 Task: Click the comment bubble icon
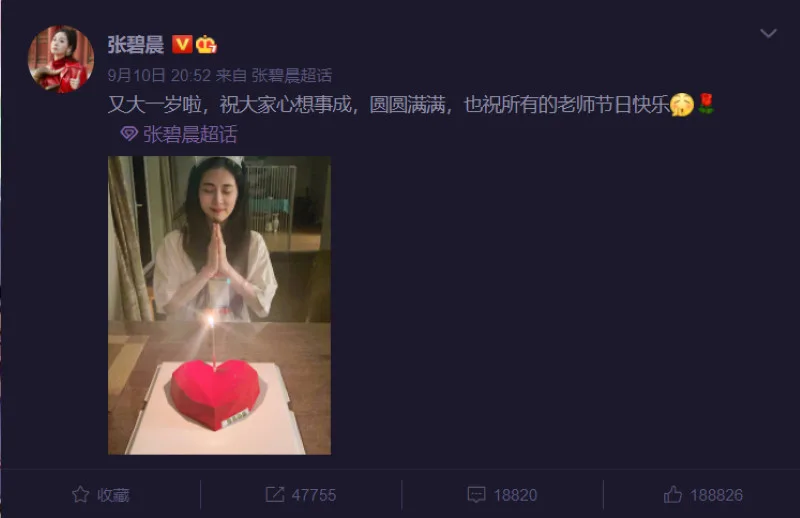(x=476, y=495)
